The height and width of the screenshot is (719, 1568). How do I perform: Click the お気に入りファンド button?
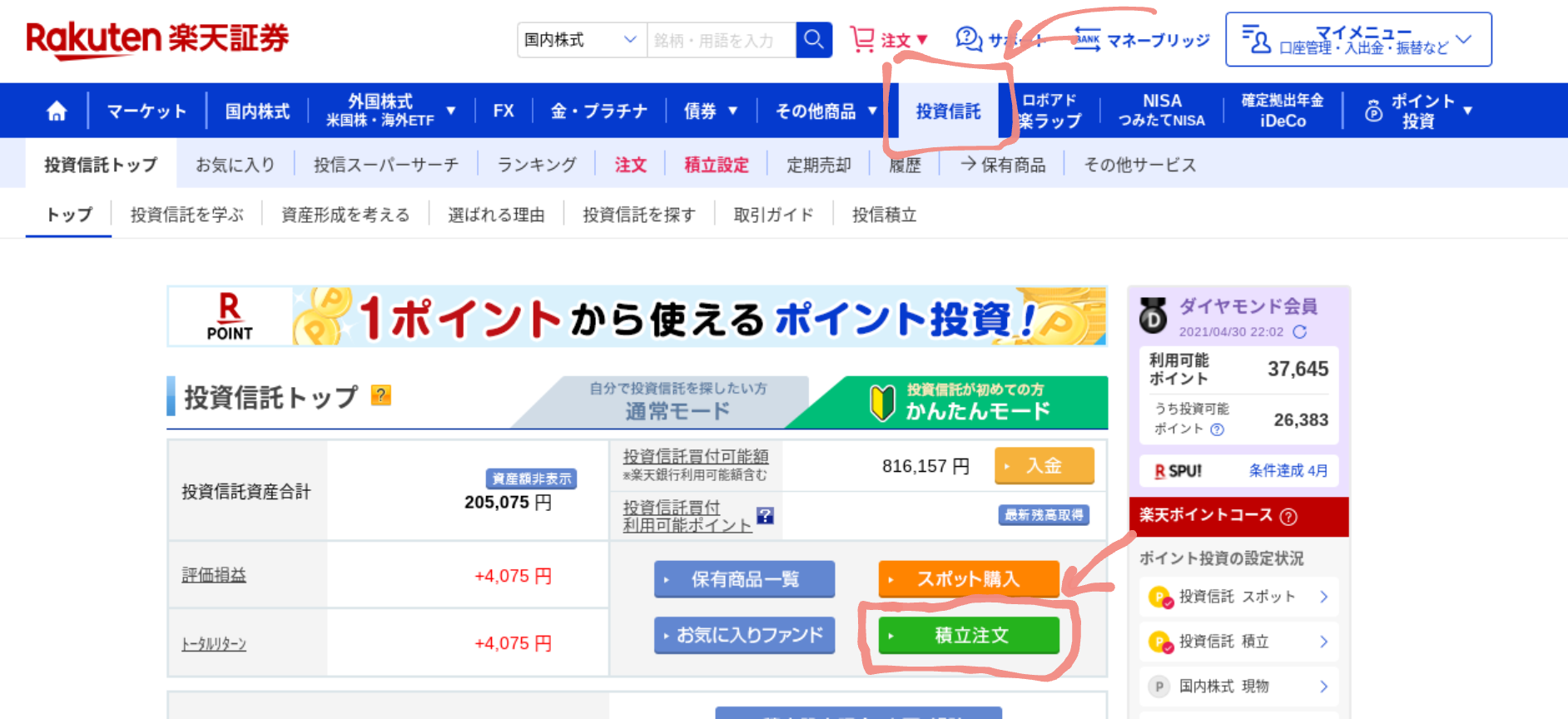(x=745, y=636)
